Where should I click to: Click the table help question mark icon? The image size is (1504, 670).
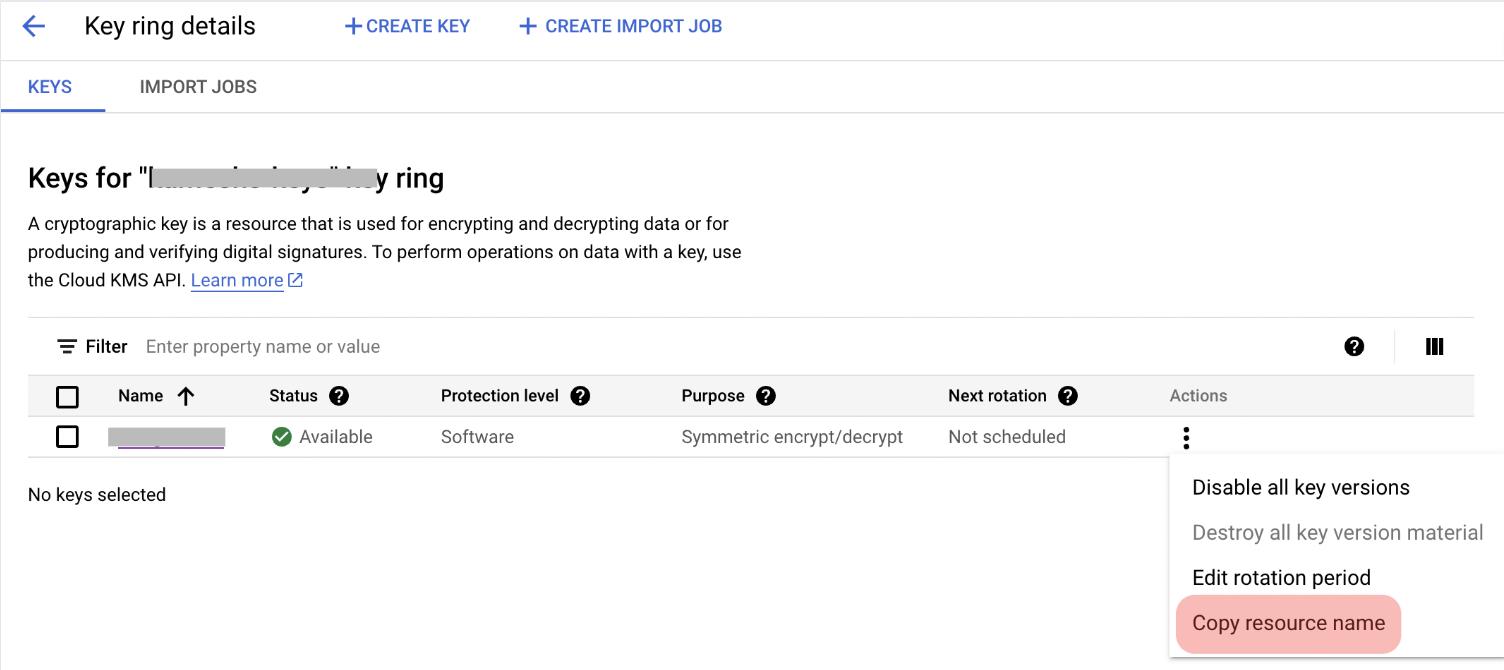[x=1355, y=346]
